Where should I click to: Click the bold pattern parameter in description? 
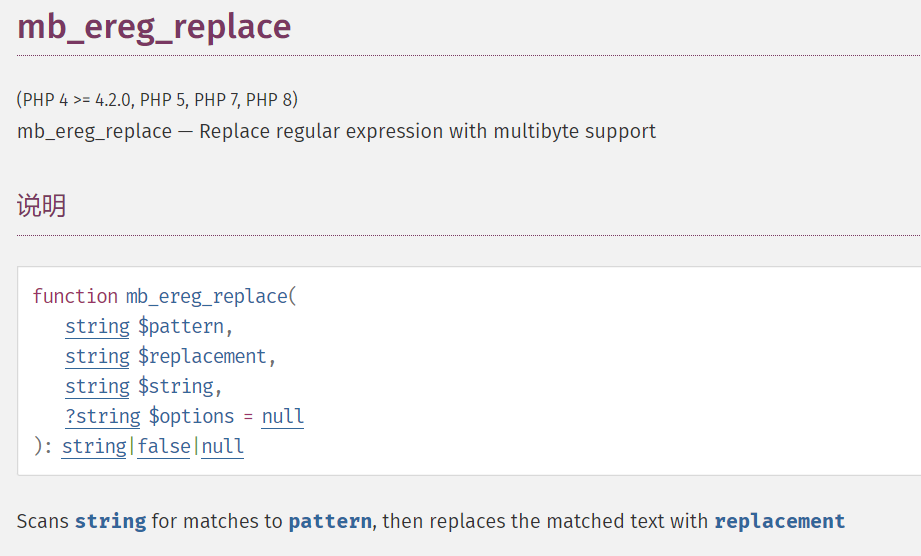tap(330, 521)
